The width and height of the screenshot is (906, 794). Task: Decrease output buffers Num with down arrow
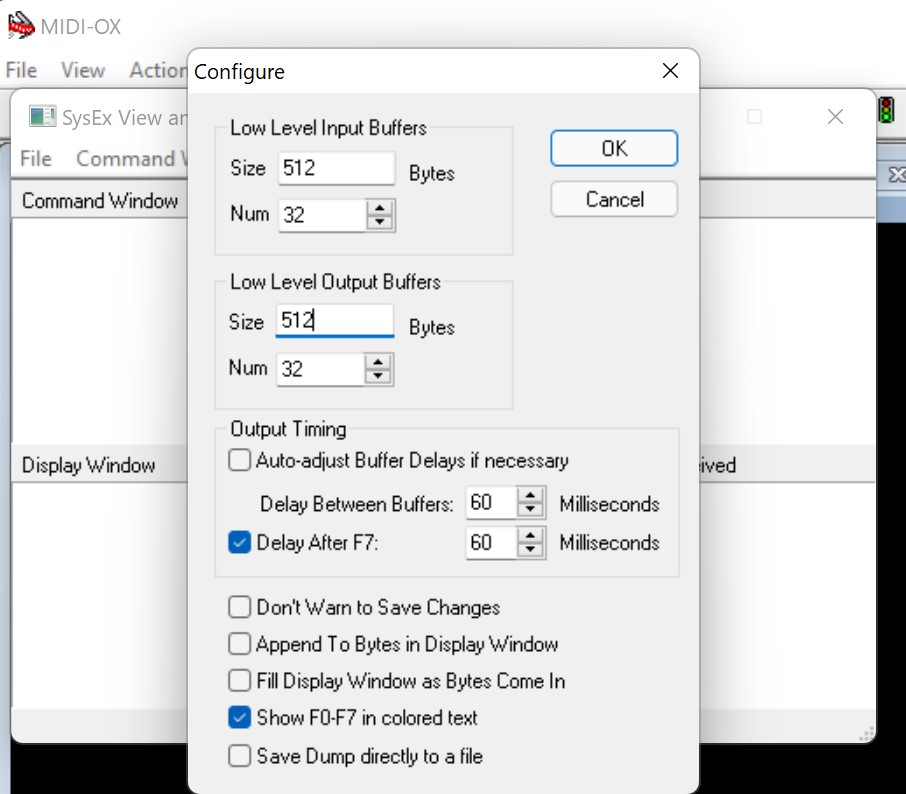tap(379, 376)
